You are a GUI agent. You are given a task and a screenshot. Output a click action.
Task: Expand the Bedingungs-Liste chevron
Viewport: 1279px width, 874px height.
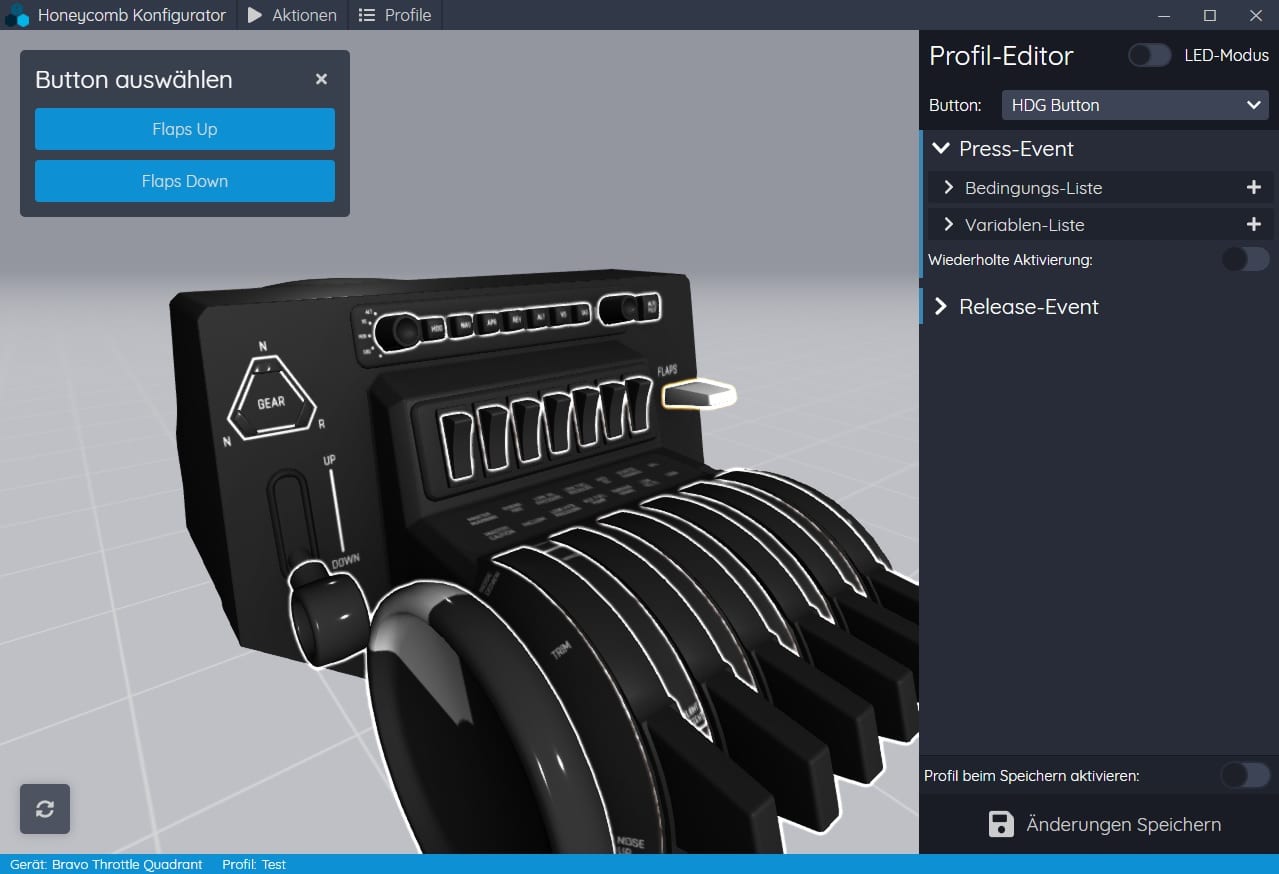tap(949, 188)
